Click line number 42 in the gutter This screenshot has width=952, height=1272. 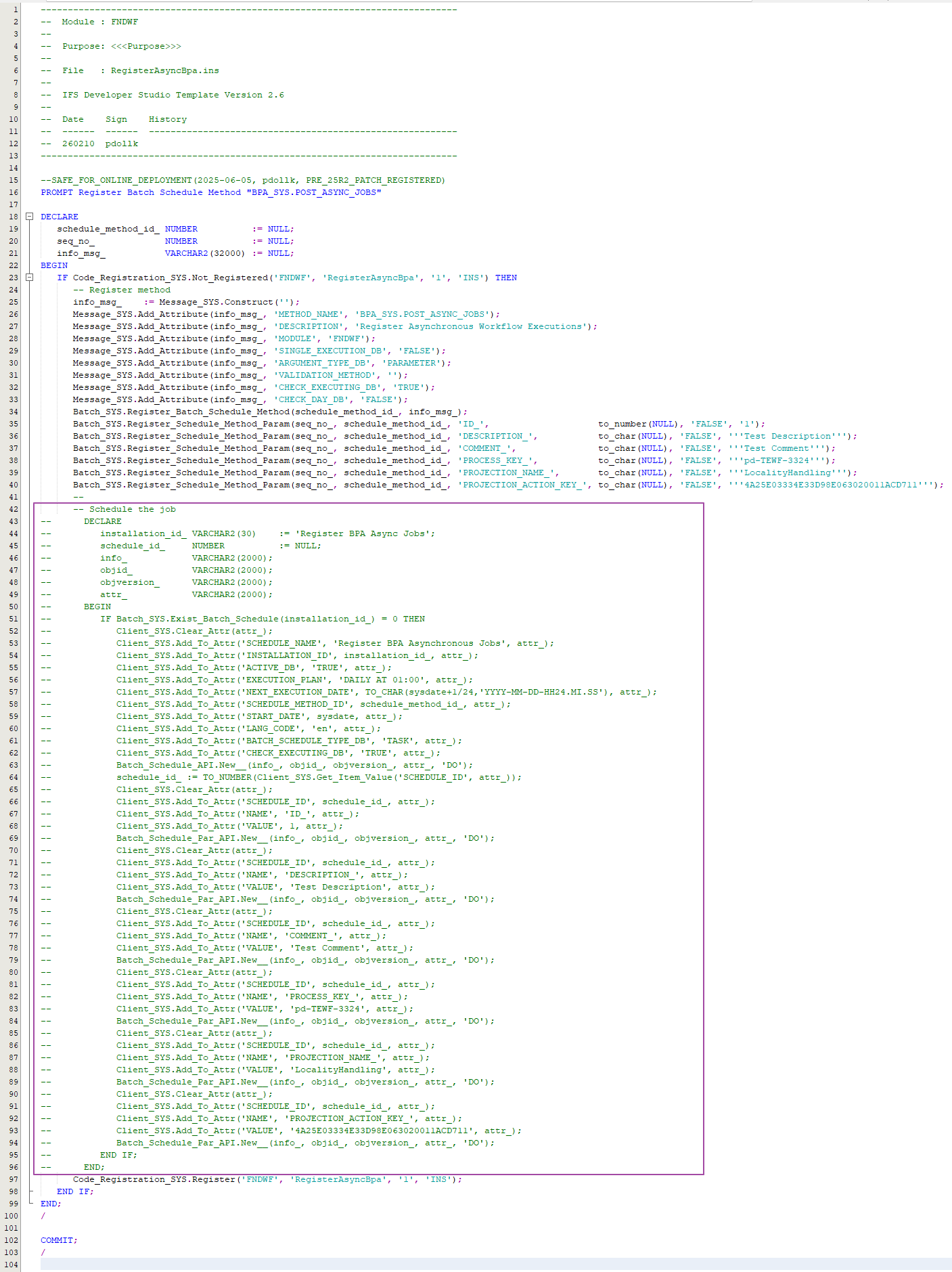[x=14, y=509]
